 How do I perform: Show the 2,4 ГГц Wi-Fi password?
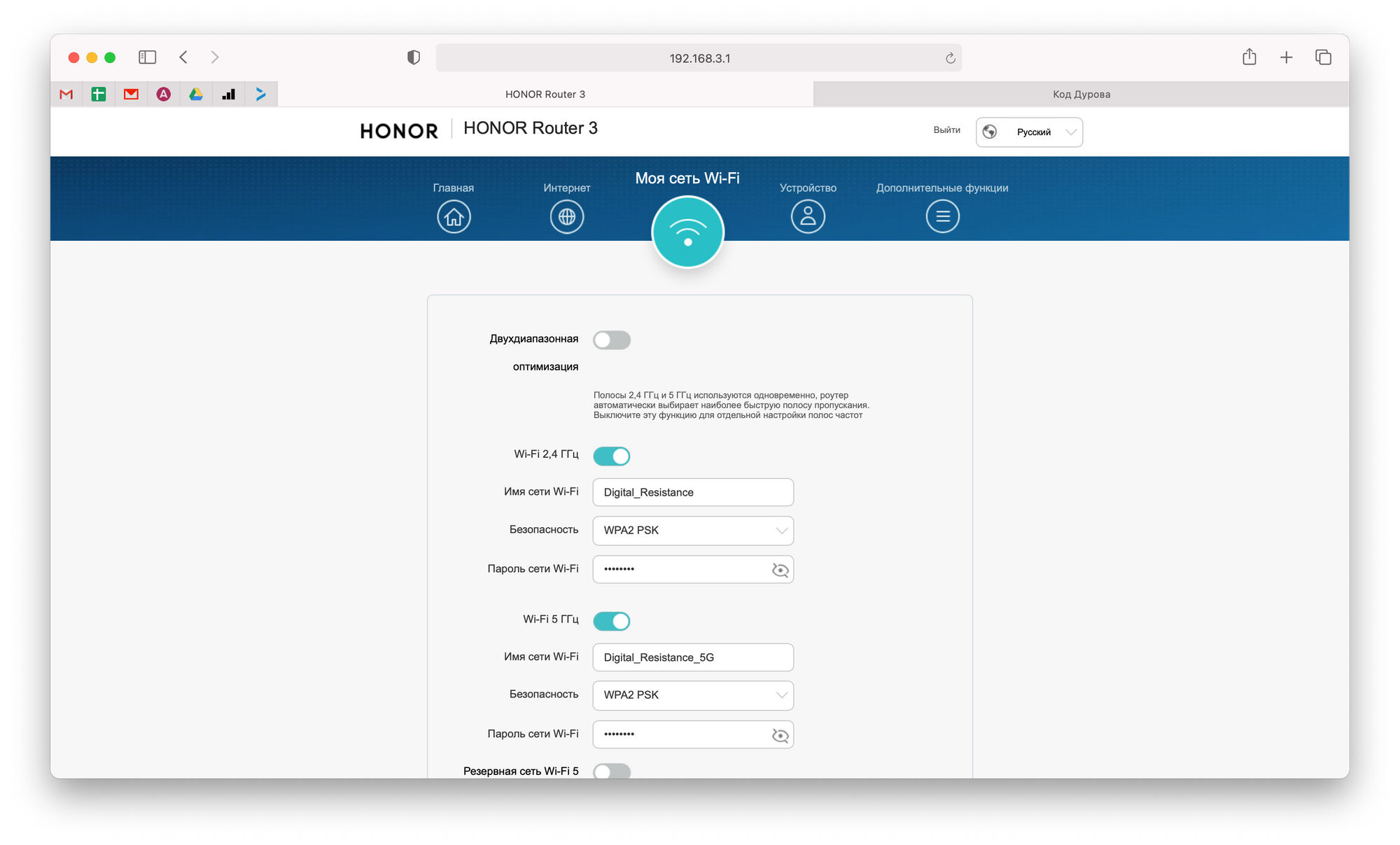pyautogui.click(x=780, y=570)
